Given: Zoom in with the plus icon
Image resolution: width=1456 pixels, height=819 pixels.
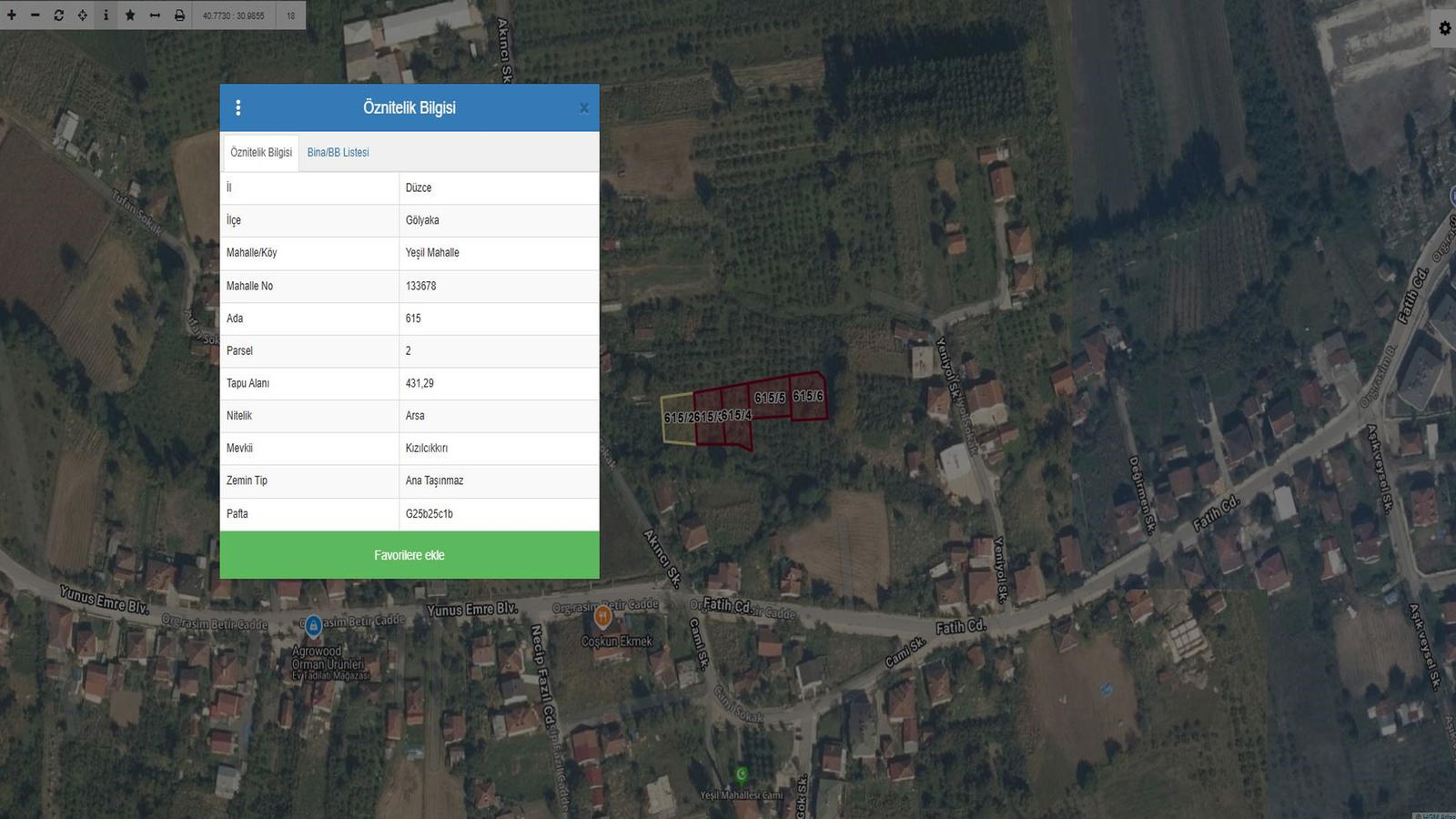Looking at the screenshot, I should [x=12, y=15].
